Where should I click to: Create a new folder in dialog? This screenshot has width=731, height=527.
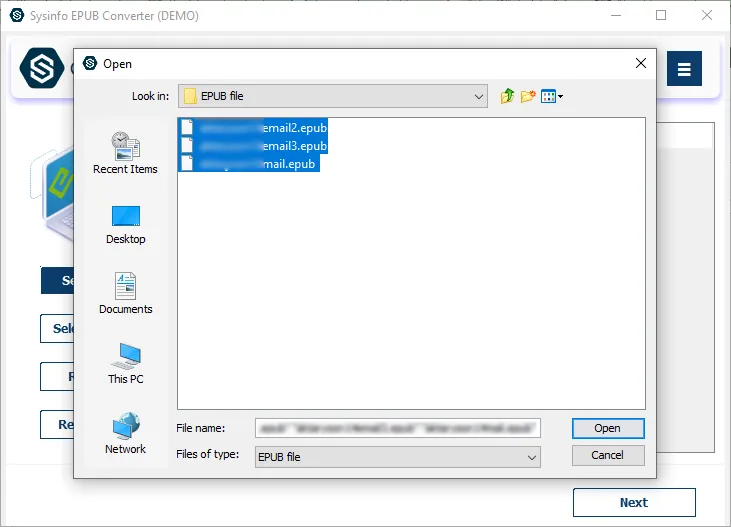528,96
